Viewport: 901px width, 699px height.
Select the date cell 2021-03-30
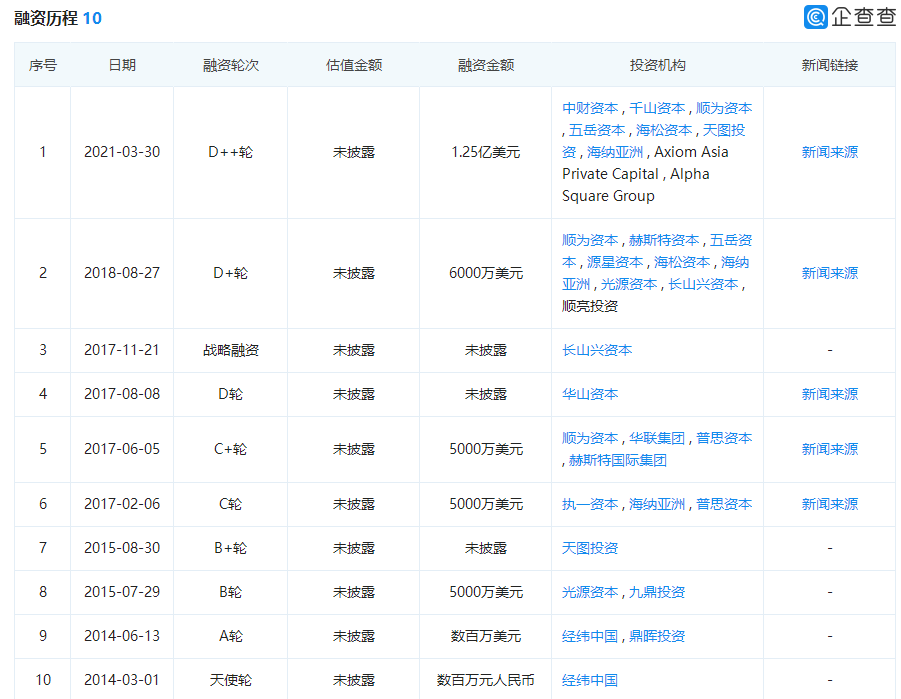[x=122, y=152]
